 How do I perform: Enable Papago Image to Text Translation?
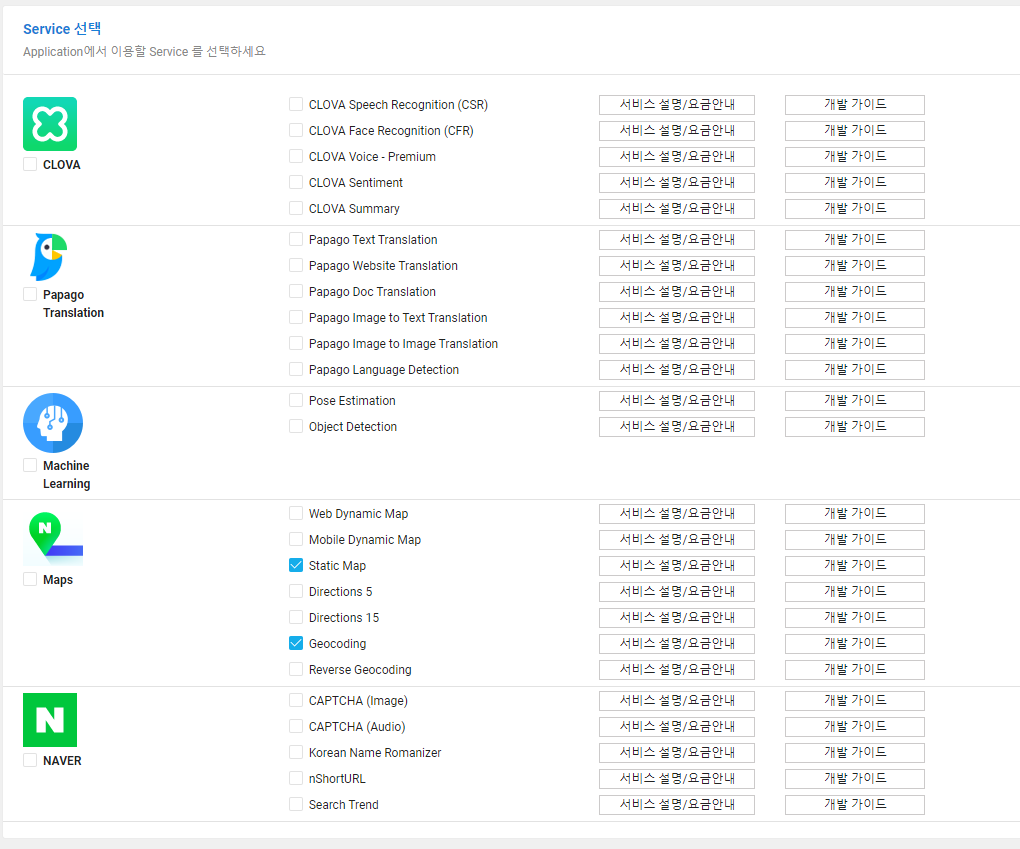coord(296,317)
